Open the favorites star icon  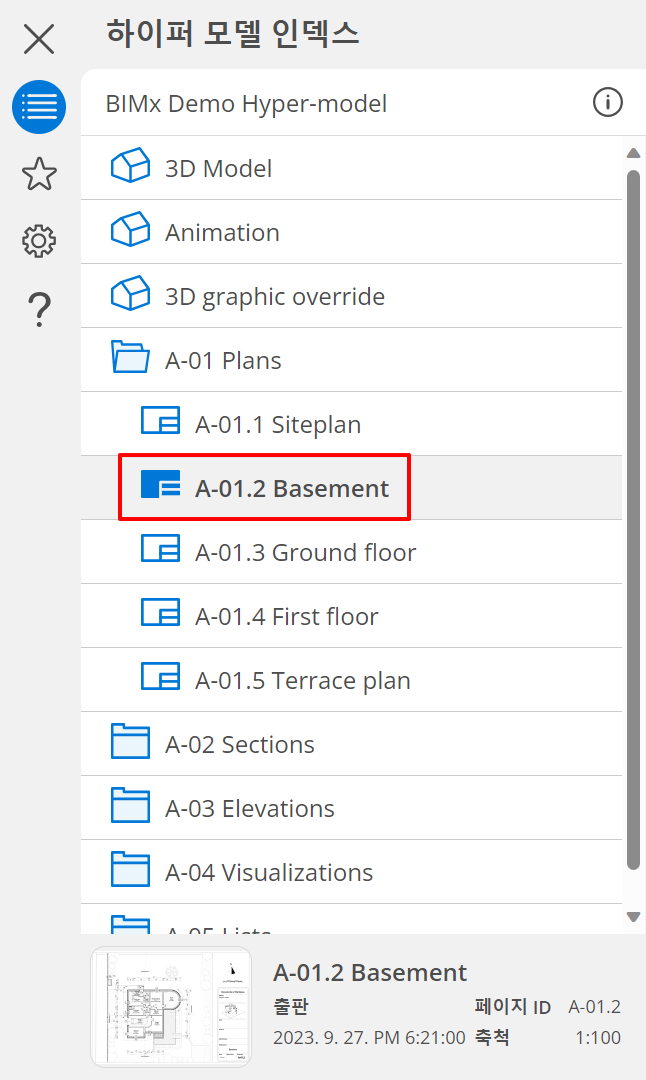click(x=39, y=174)
